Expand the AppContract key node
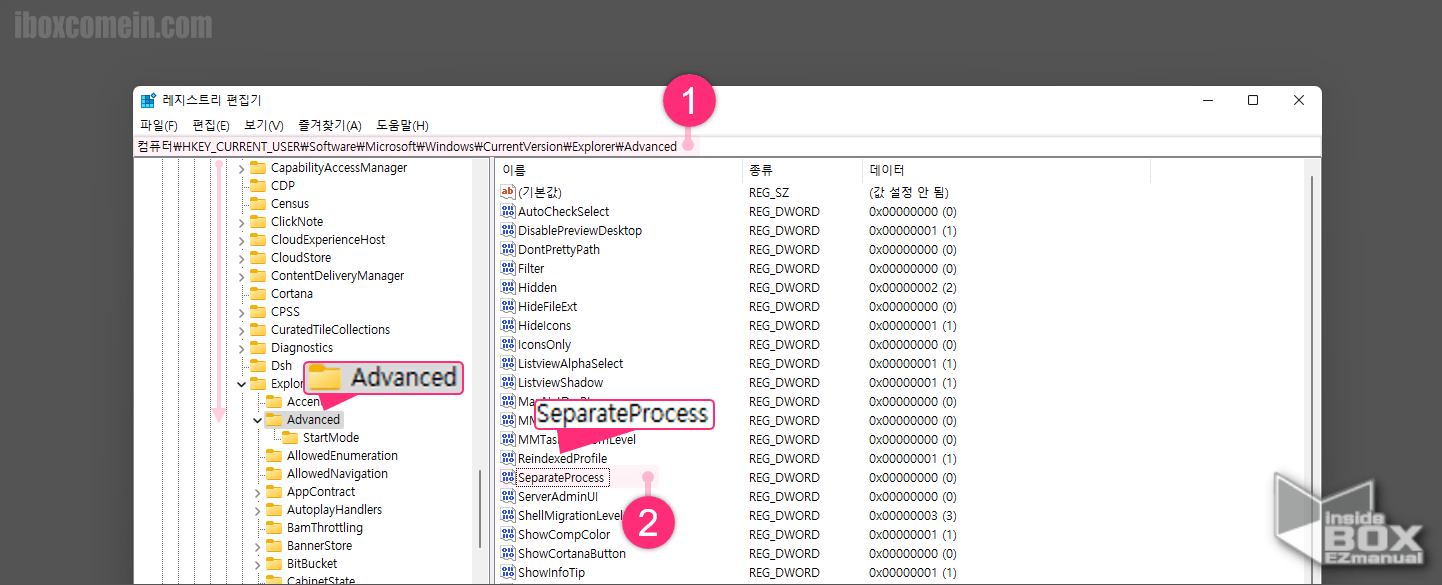 point(257,492)
